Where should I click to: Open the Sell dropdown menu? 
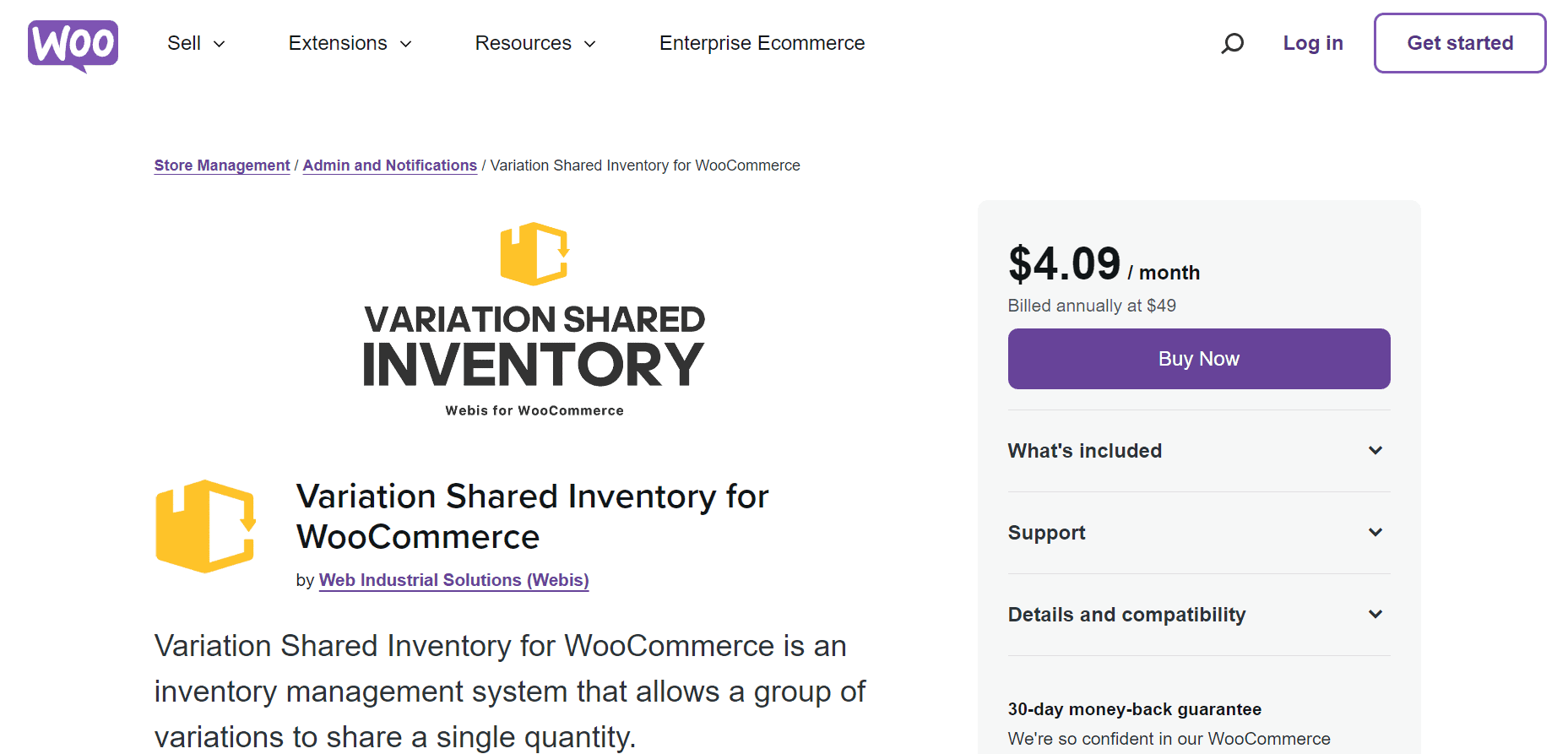point(196,43)
